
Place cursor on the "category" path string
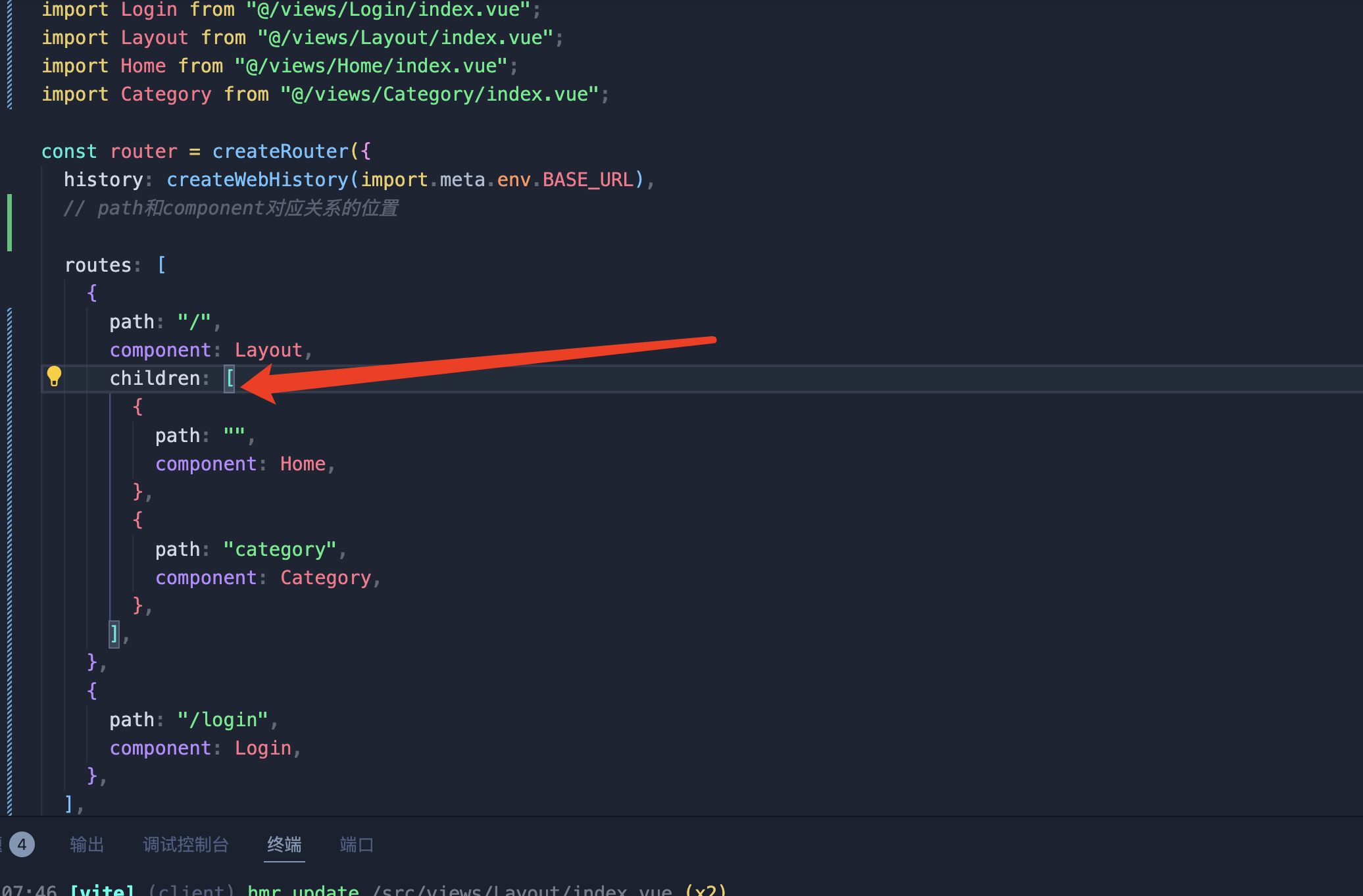(x=280, y=550)
